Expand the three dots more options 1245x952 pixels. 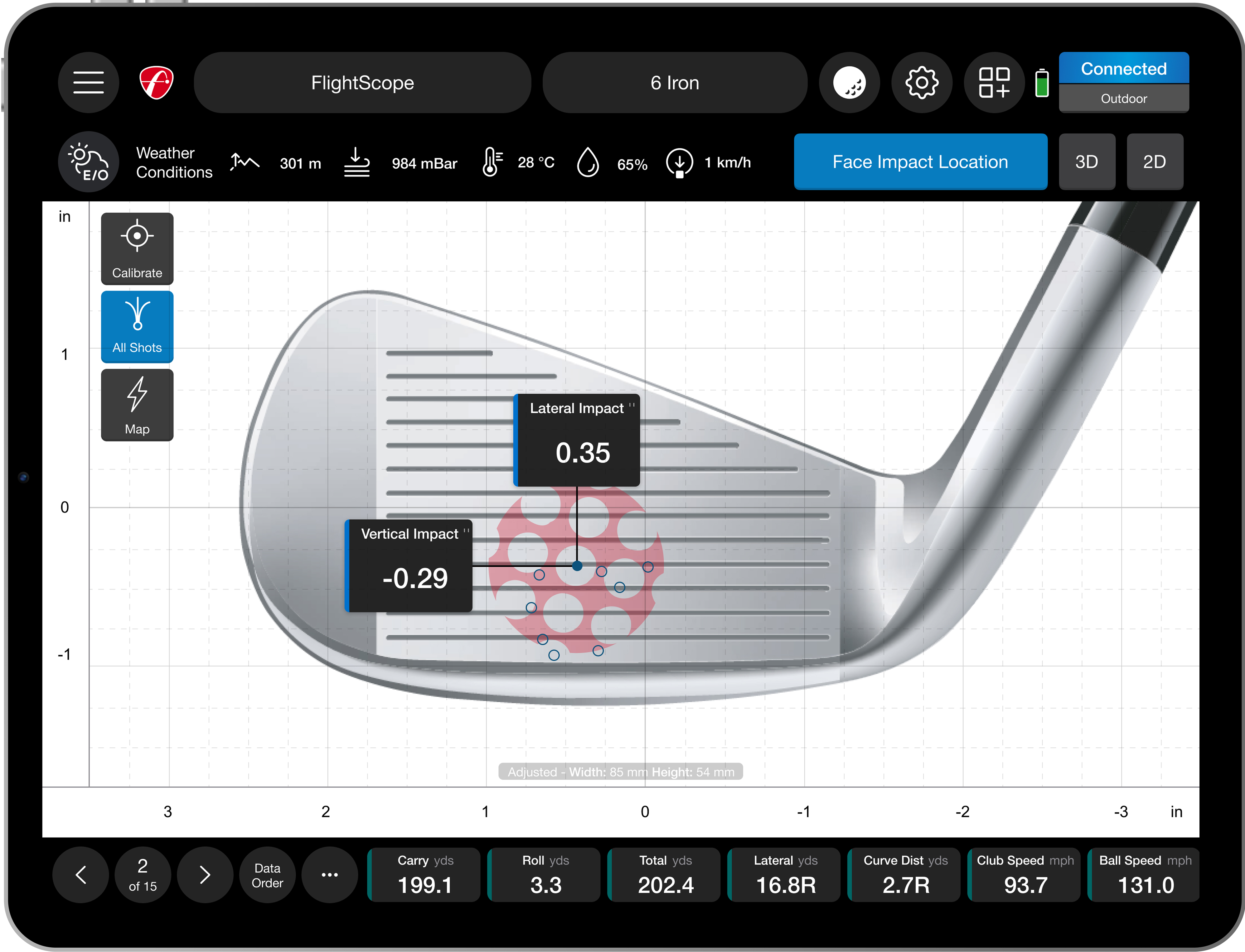click(x=329, y=874)
